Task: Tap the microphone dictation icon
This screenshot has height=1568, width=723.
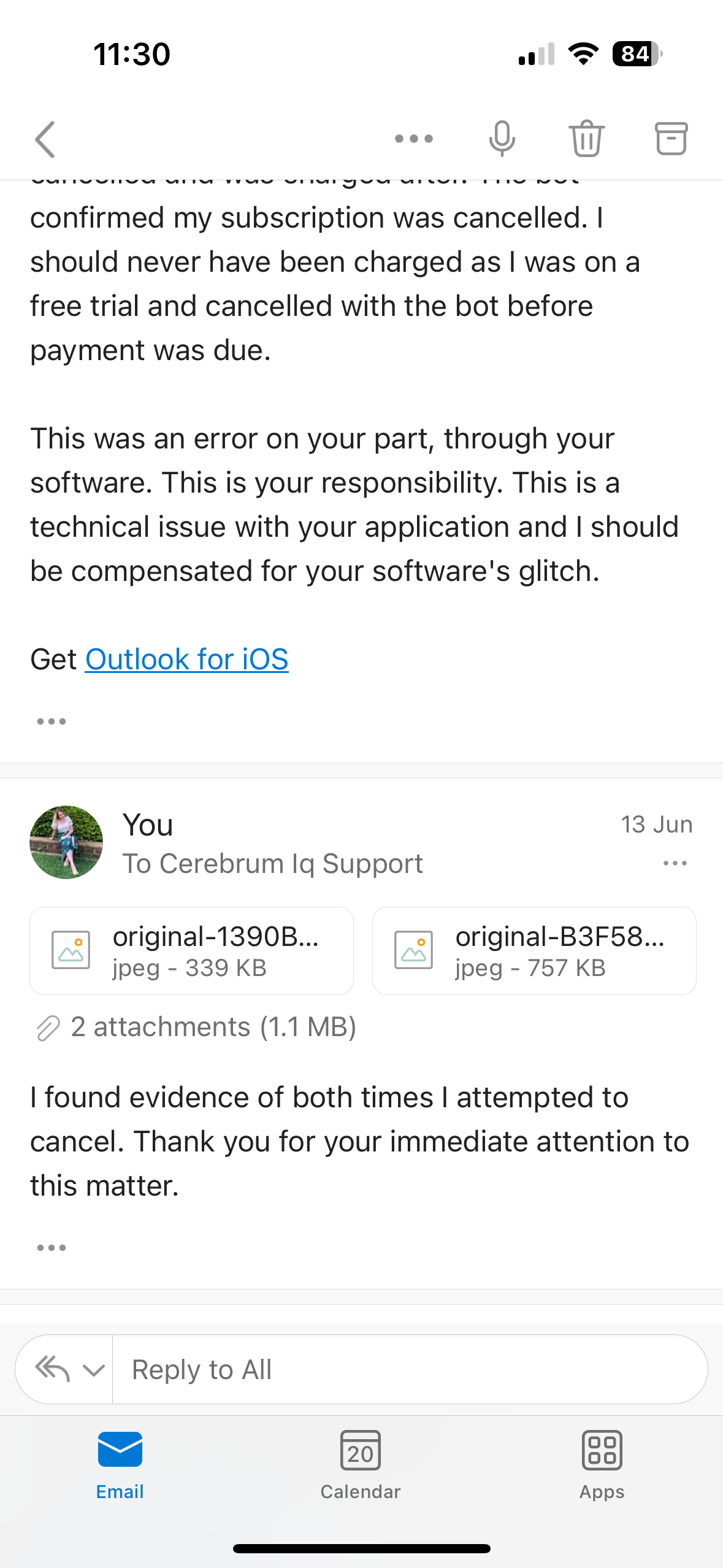Action: click(501, 138)
